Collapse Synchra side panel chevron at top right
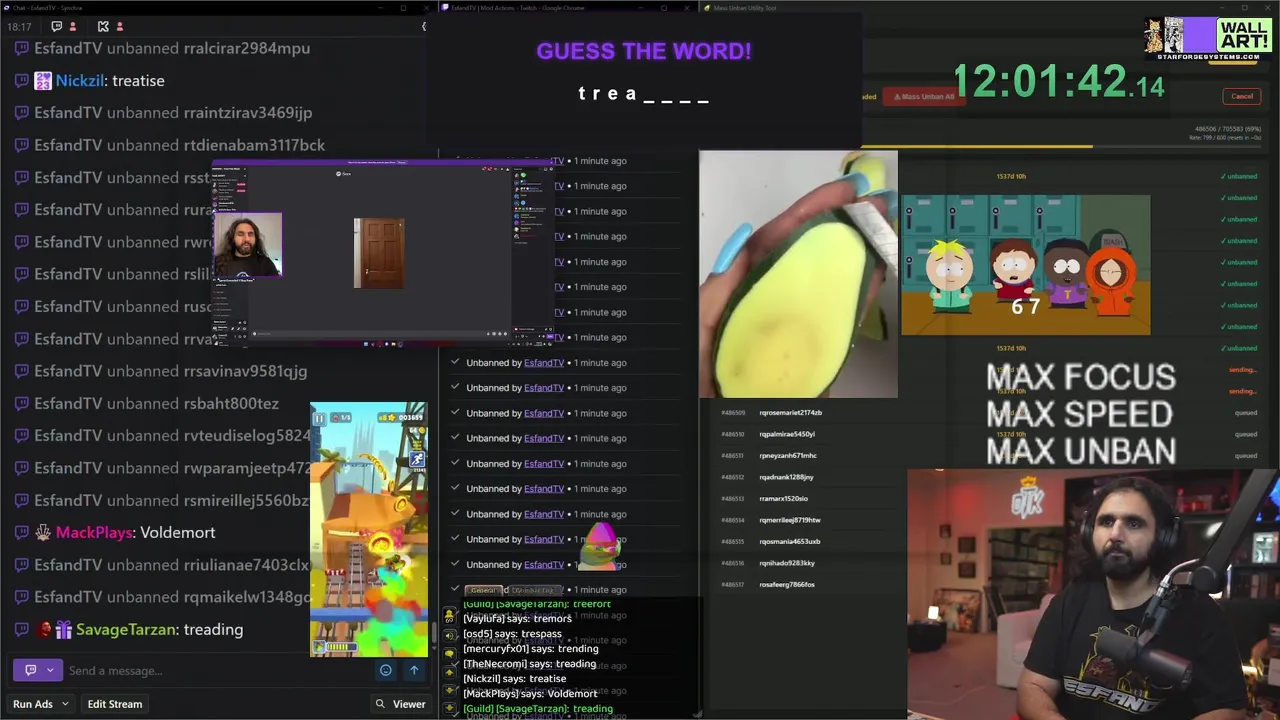The image size is (1280, 720). click(x=424, y=26)
